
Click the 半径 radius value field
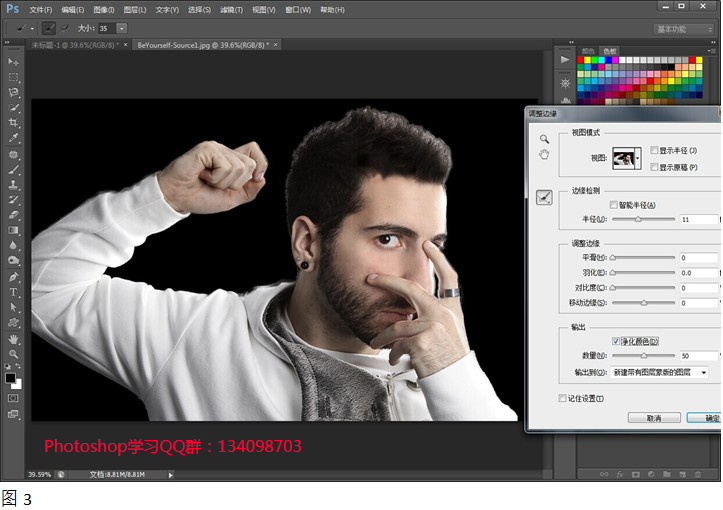tap(699, 219)
